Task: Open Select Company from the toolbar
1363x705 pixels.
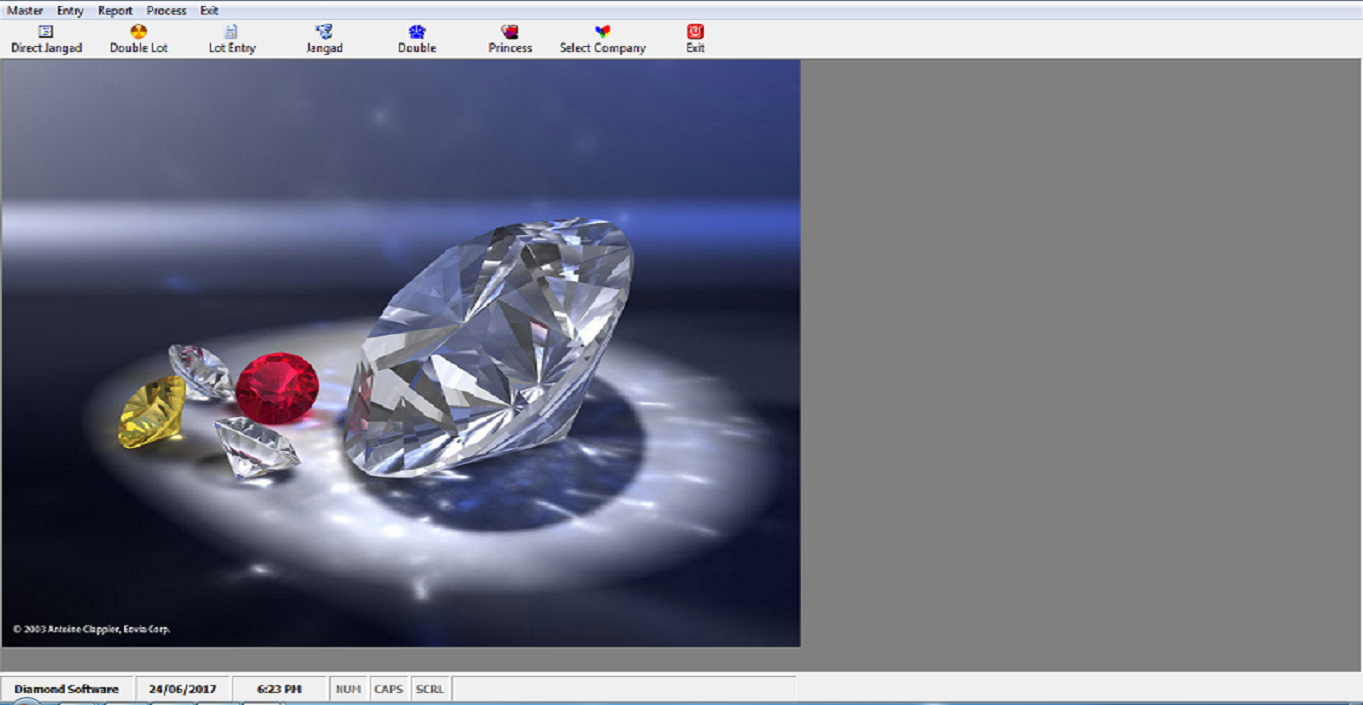Action: click(602, 39)
